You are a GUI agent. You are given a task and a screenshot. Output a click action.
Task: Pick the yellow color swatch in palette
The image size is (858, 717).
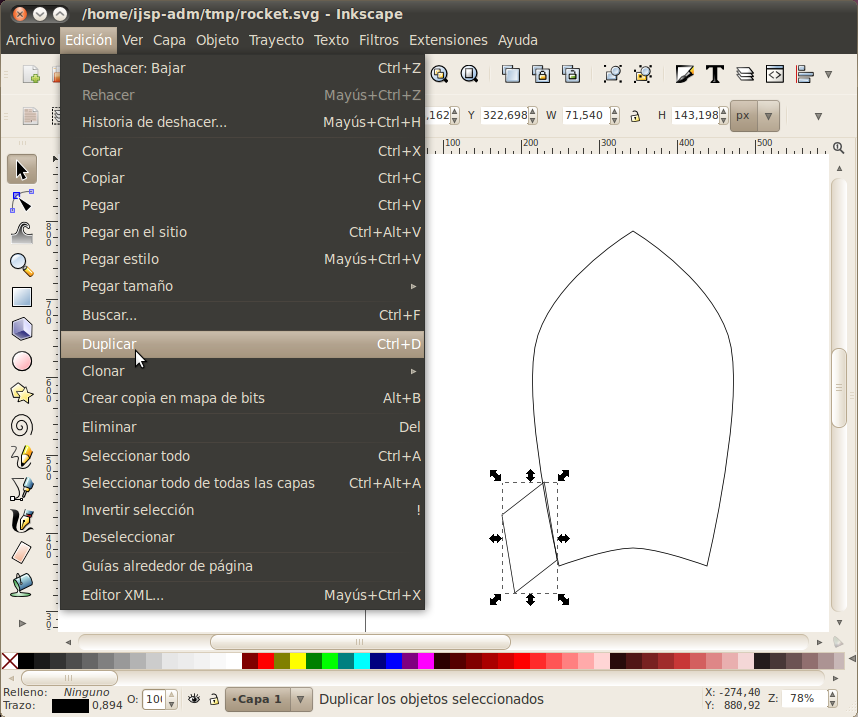pos(298,661)
